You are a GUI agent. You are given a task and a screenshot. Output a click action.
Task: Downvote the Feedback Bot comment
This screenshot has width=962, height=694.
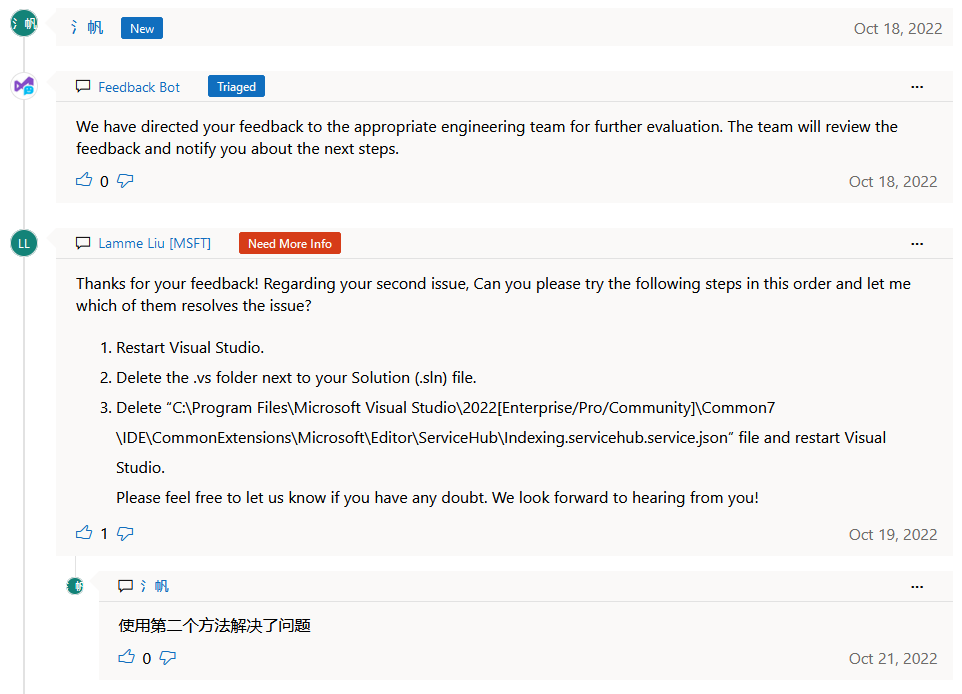click(125, 181)
